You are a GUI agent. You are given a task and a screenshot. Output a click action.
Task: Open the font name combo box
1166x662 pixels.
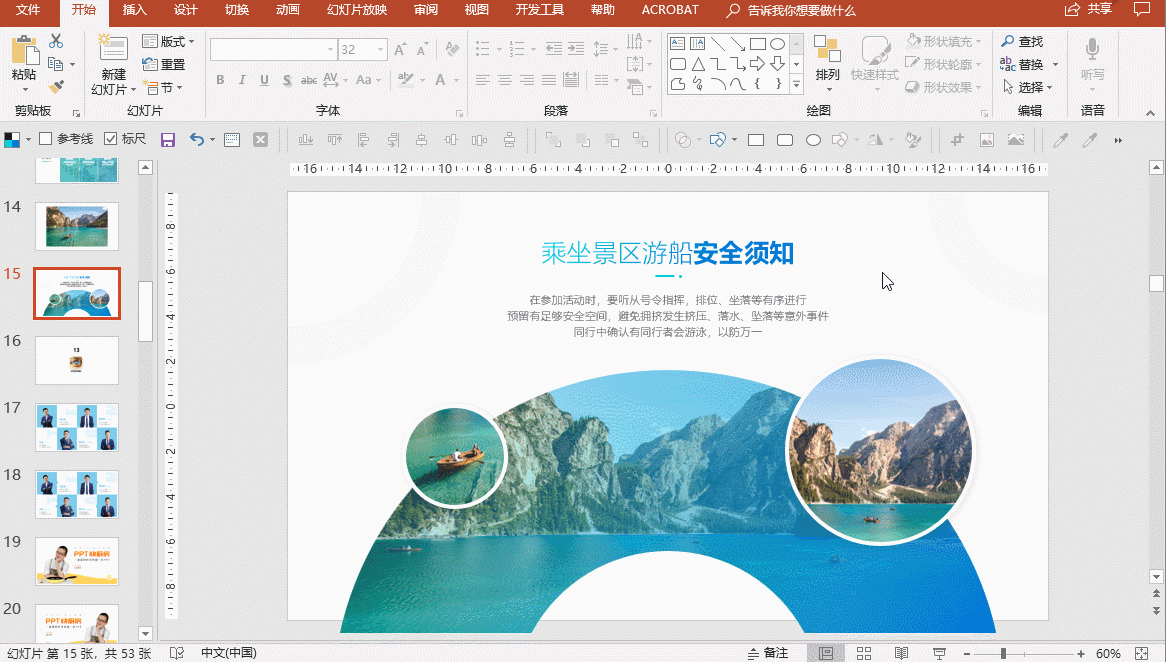click(274, 50)
